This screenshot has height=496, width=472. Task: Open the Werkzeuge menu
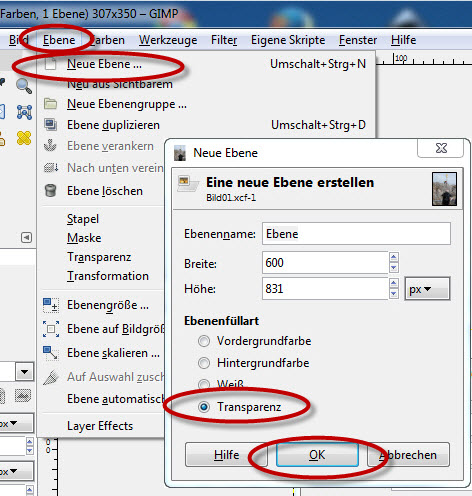pos(168,40)
